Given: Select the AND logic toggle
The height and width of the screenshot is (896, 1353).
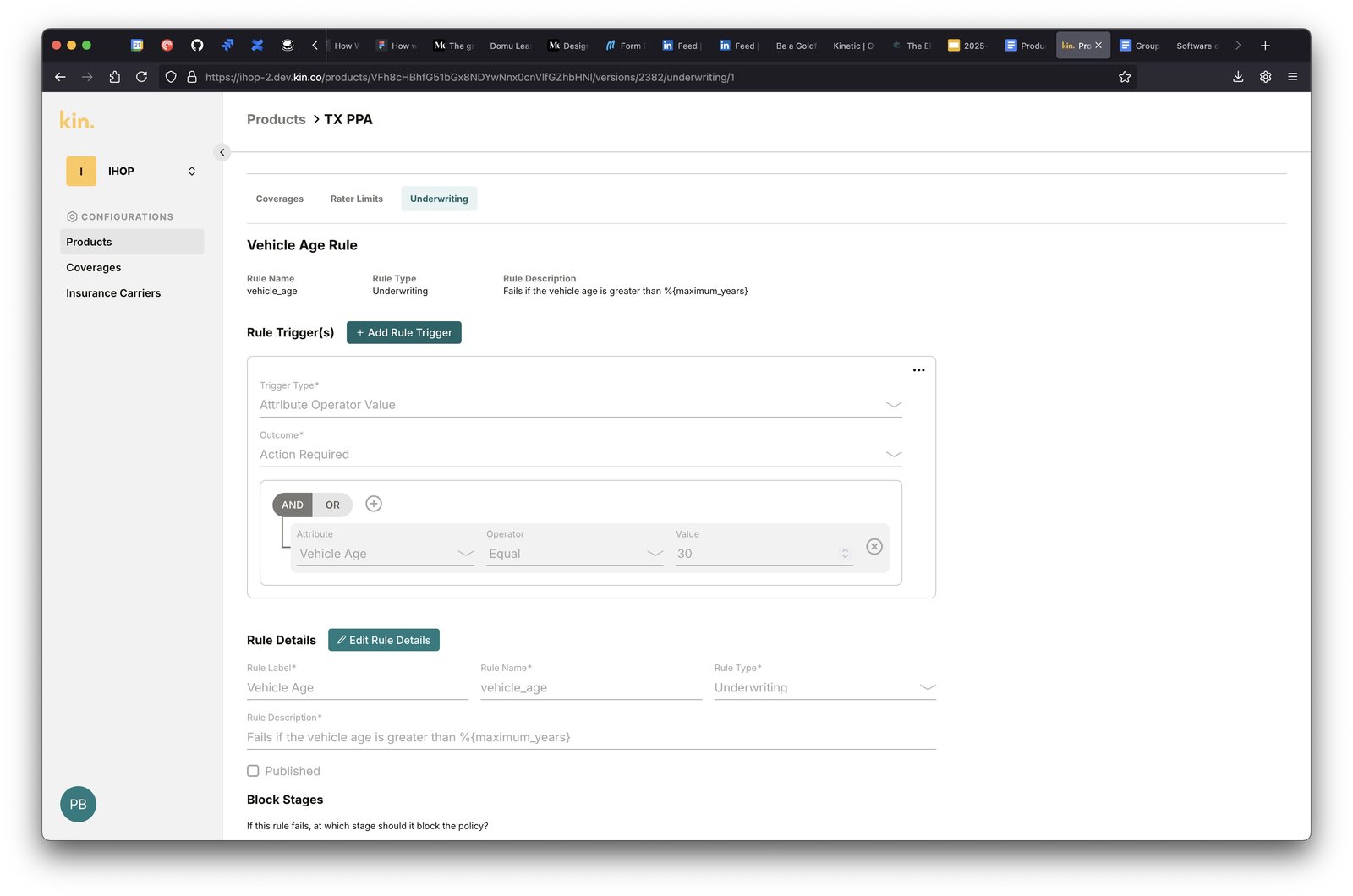Looking at the screenshot, I should (x=293, y=505).
